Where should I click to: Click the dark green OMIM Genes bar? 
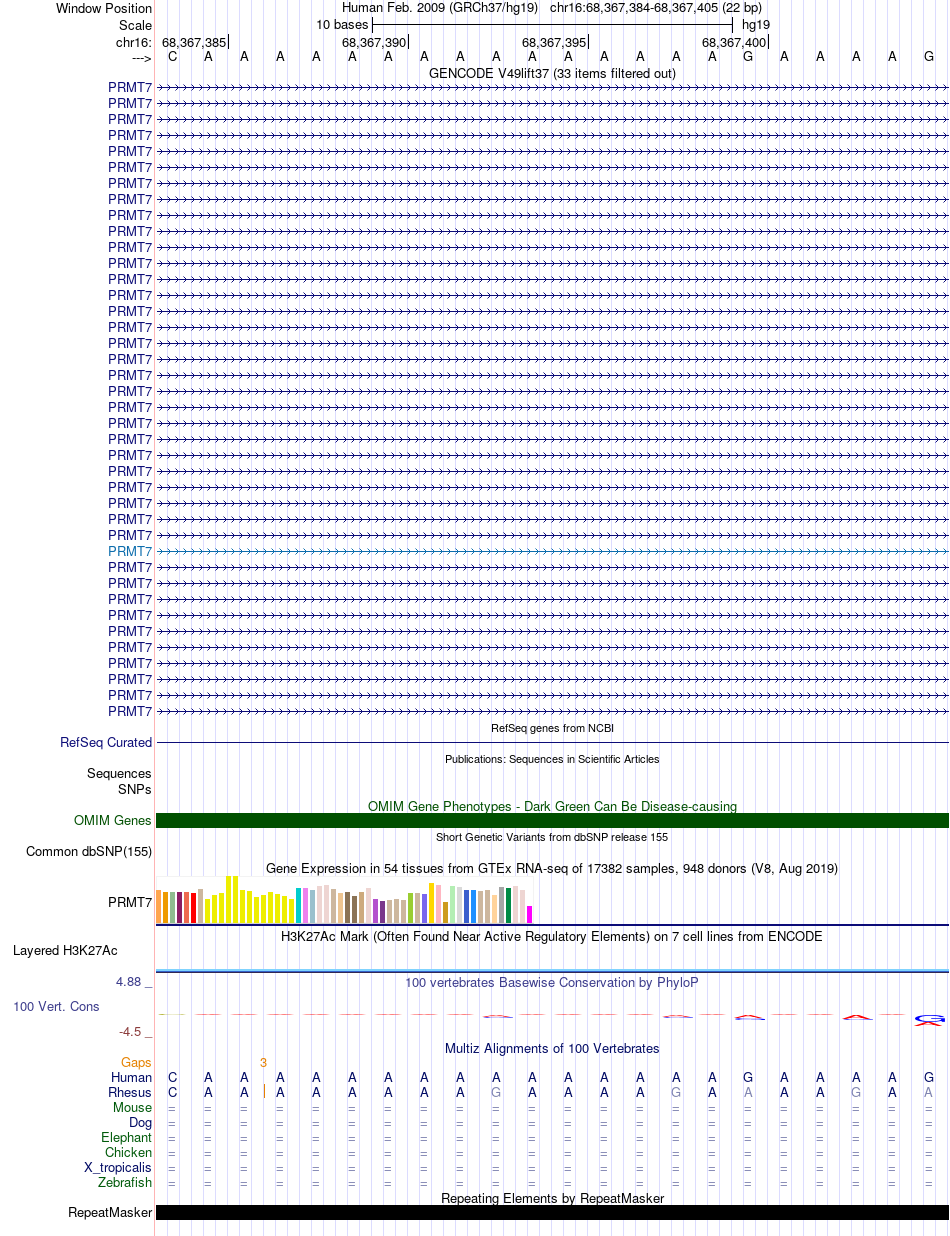[552, 821]
